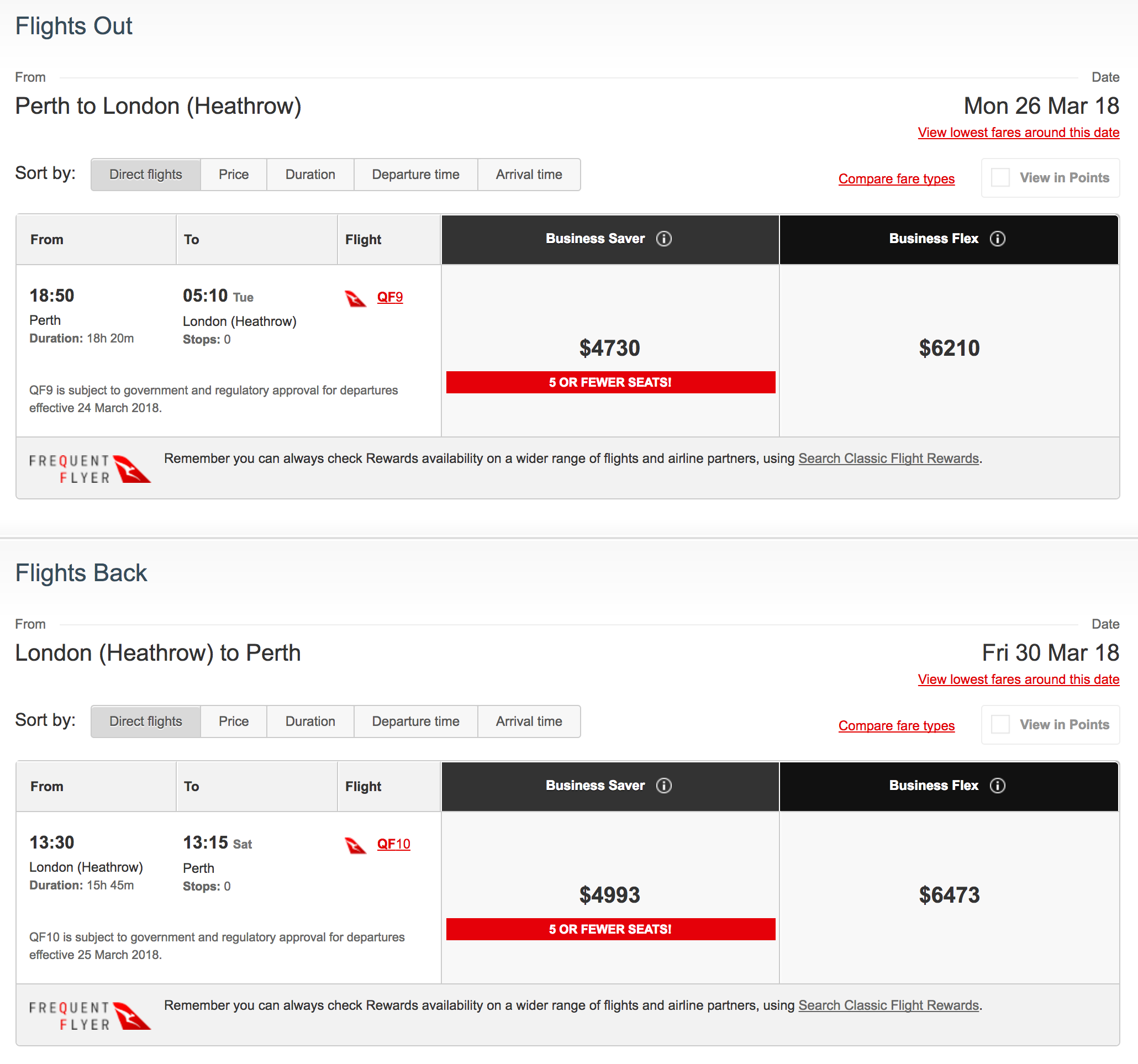Select Direct flights sort for return flights
The image size is (1138, 1064).
(145, 721)
